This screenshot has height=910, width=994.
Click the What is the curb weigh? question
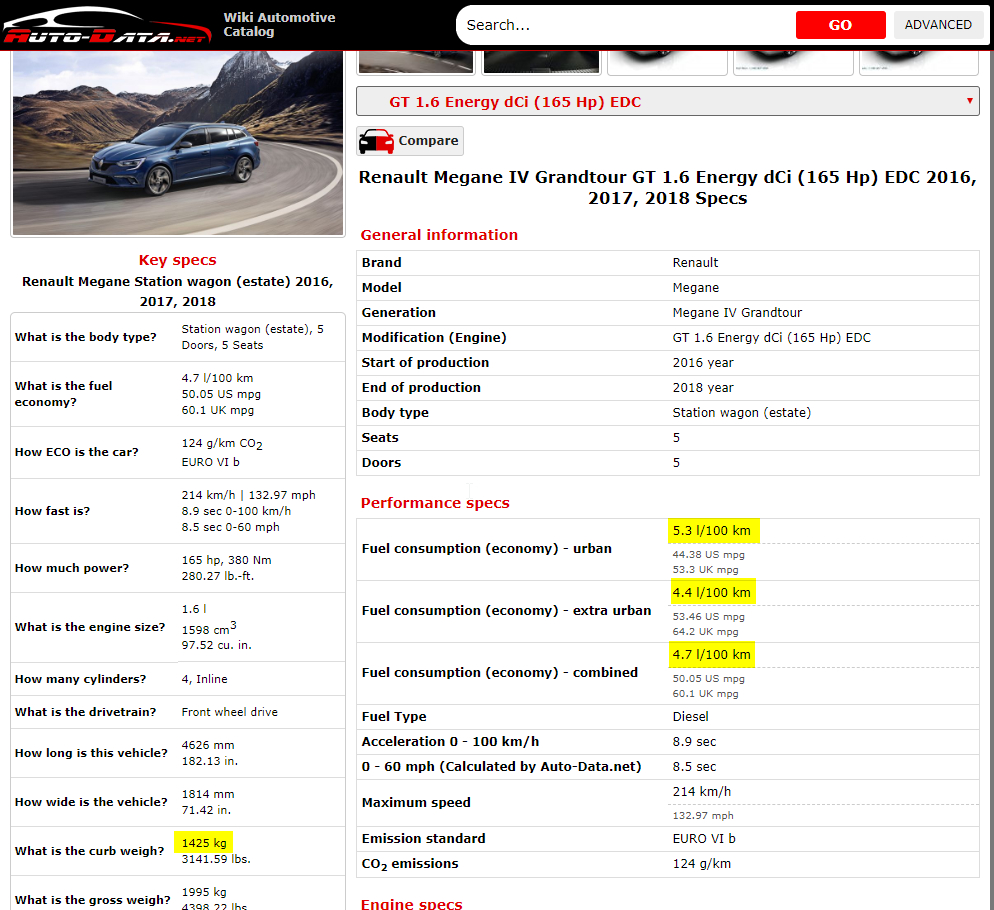[x=89, y=851]
